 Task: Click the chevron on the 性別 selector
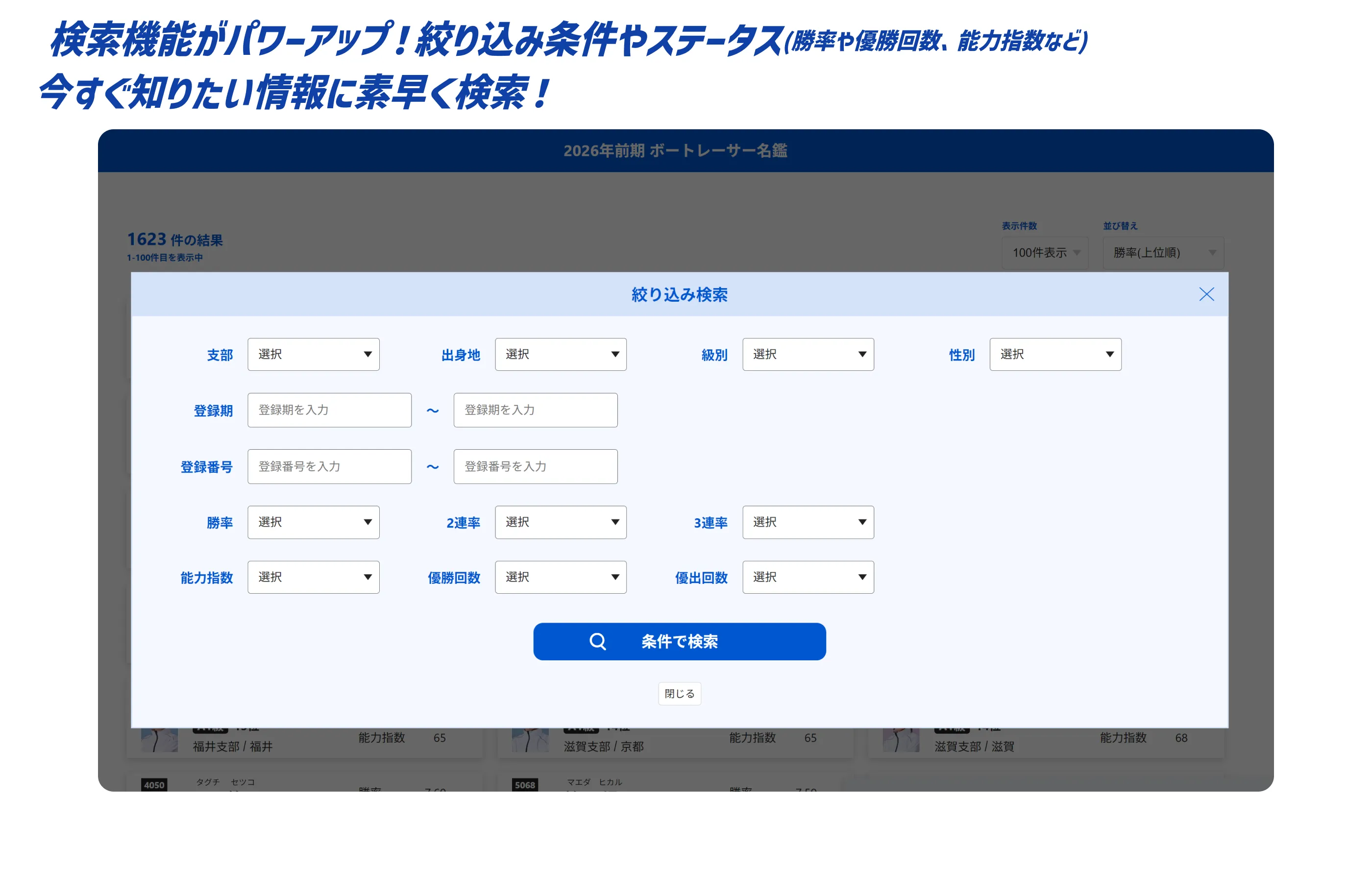tap(1109, 354)
